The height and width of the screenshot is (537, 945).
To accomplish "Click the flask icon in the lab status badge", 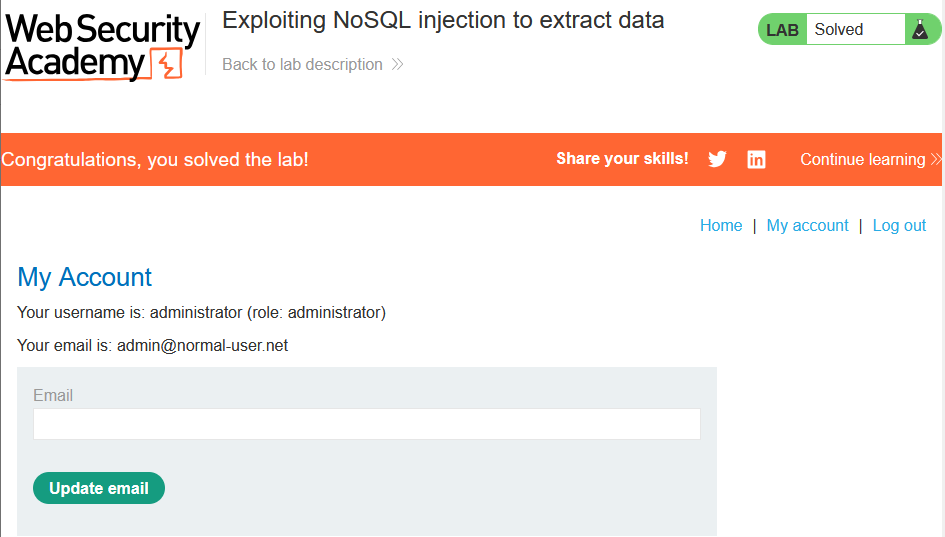I will pos(920,29).
